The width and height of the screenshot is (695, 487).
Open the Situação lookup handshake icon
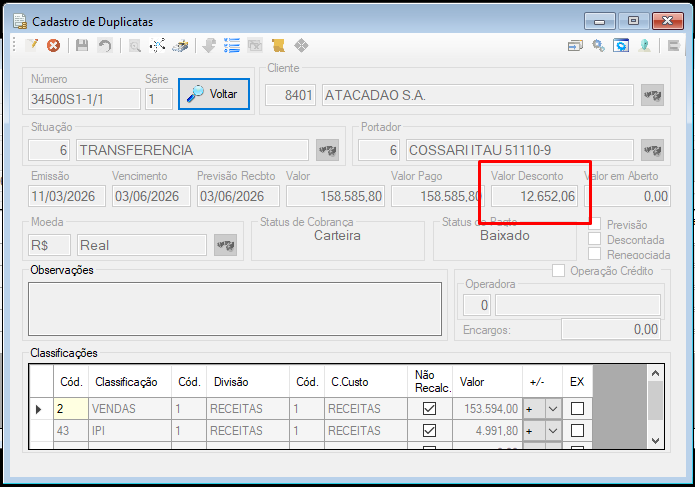[x=328, y=150]
